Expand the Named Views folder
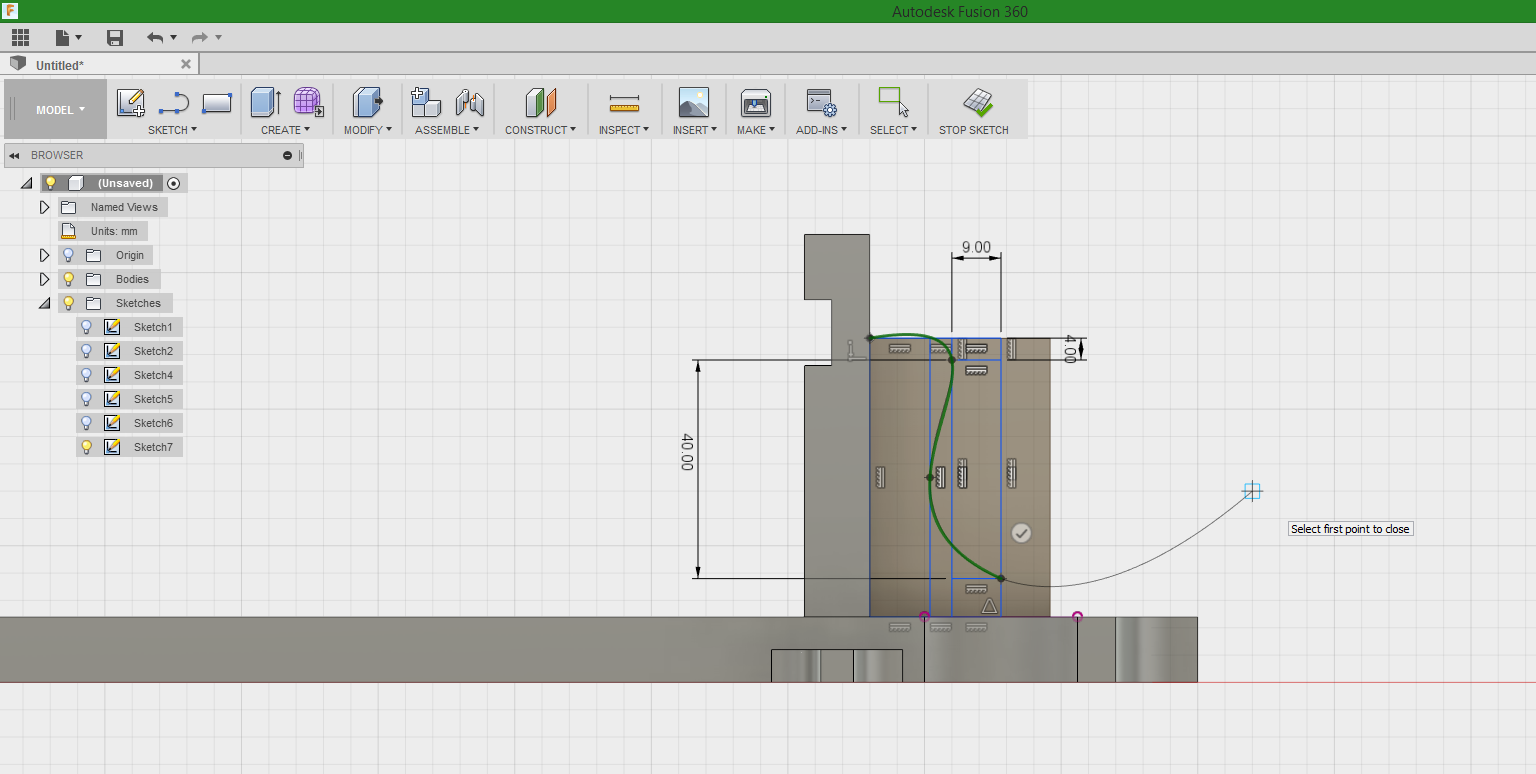Viewport: 1536px width, 774px height. 44,207
